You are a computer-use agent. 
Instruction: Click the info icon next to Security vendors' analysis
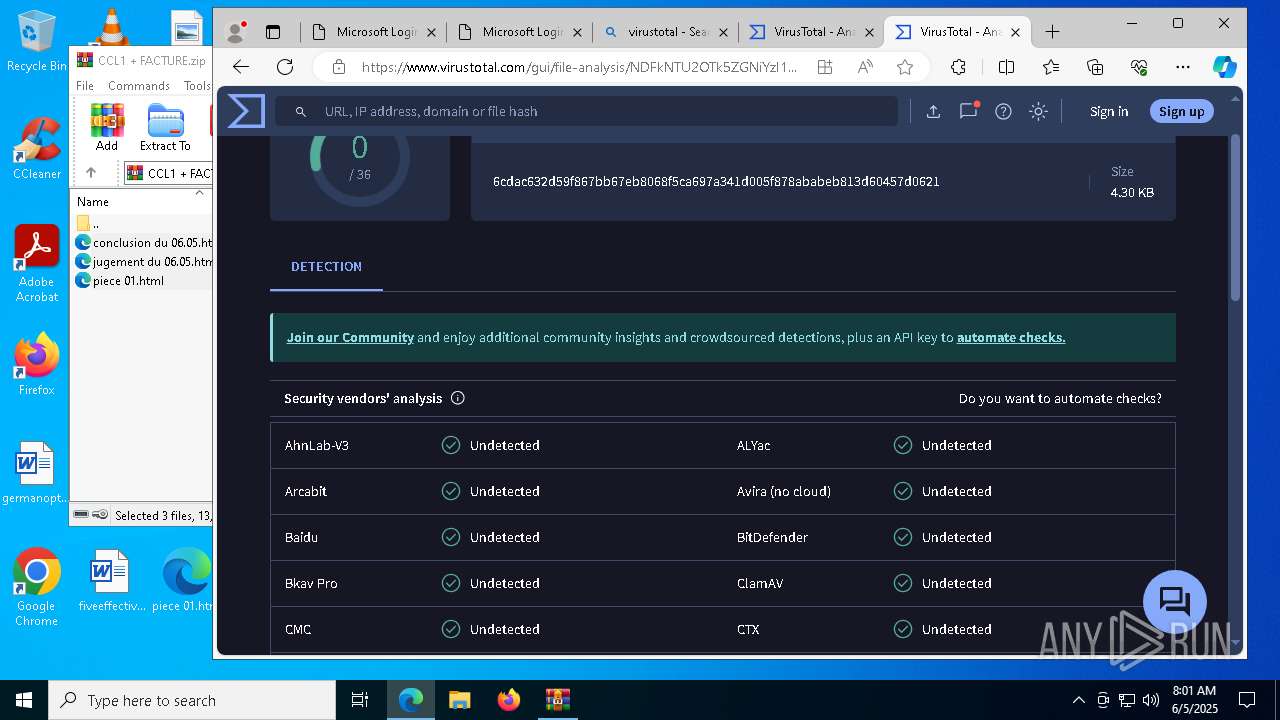458,398
